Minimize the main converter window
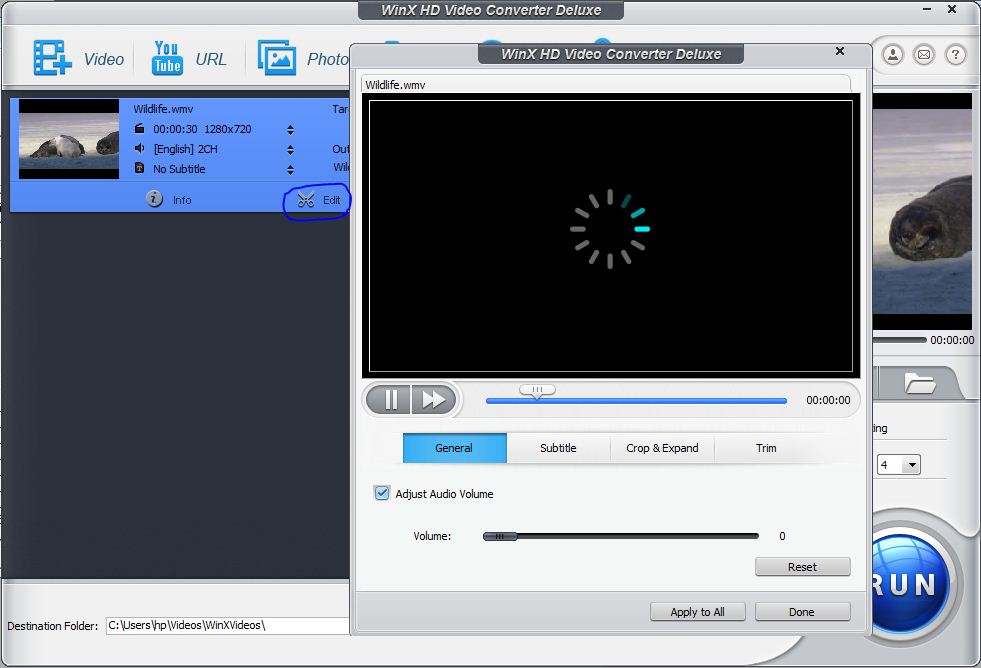This screenshot has height=668, width=981. pyautogui.click(x=927, y=9)
